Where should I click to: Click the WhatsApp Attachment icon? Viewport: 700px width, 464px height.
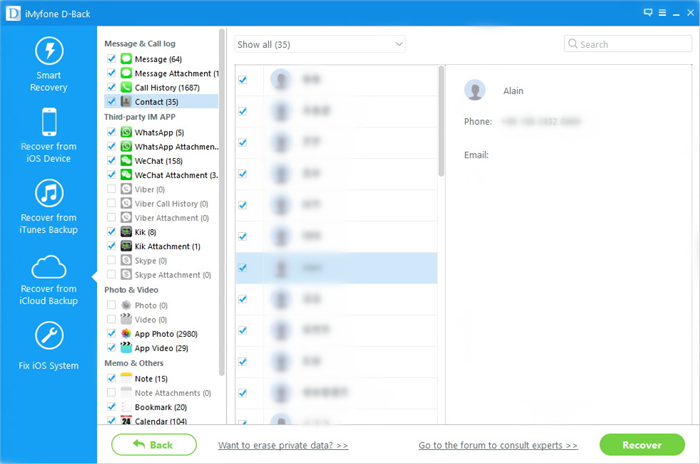click(x=126, y=146)
